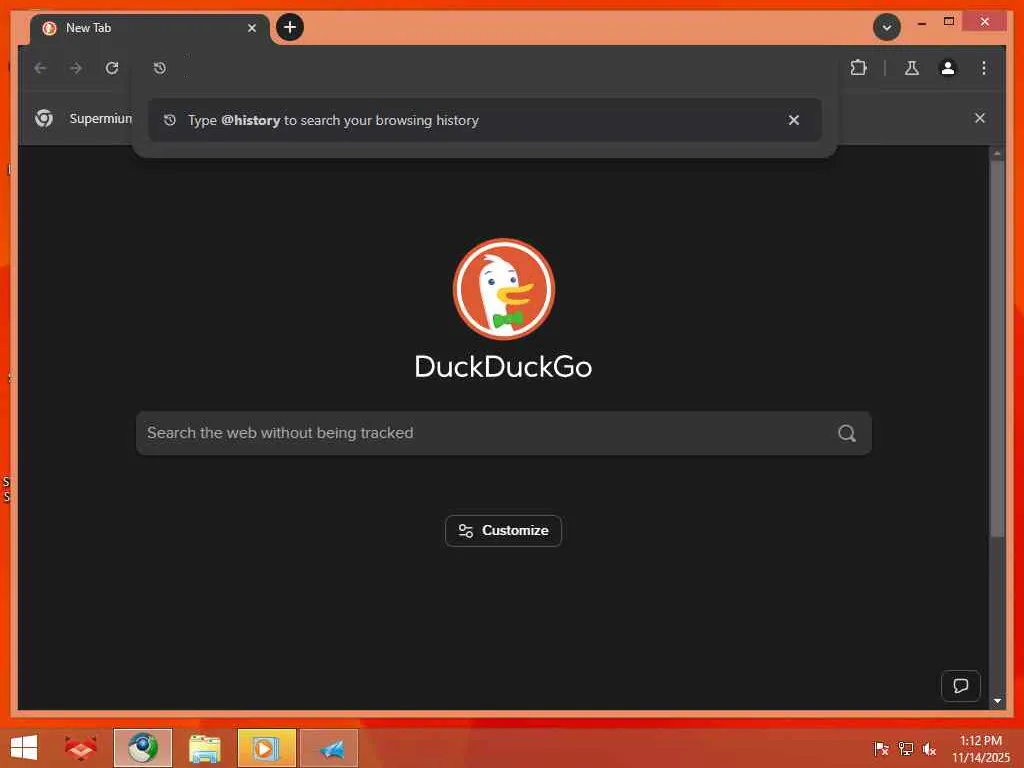Click the Supermium browser taskbar icon
Viewport: 1024px width, 768px height.
tap(142, 748)
